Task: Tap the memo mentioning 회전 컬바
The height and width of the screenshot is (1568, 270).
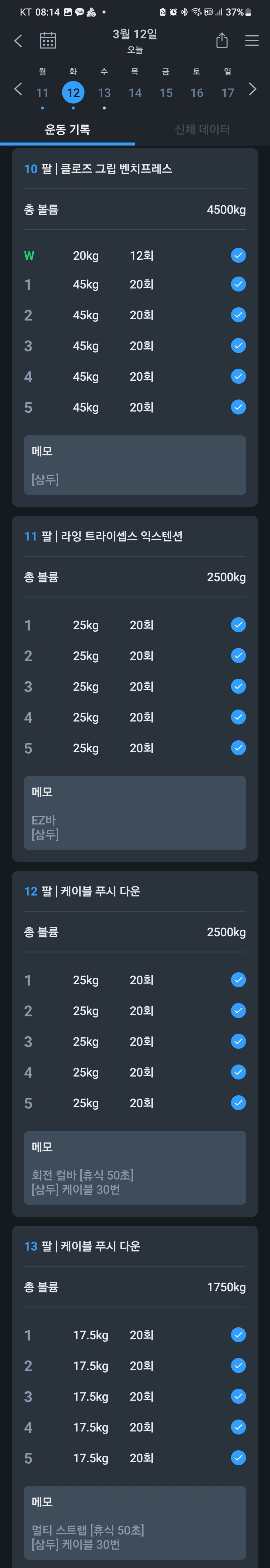Action: (x=135, y=1167)
